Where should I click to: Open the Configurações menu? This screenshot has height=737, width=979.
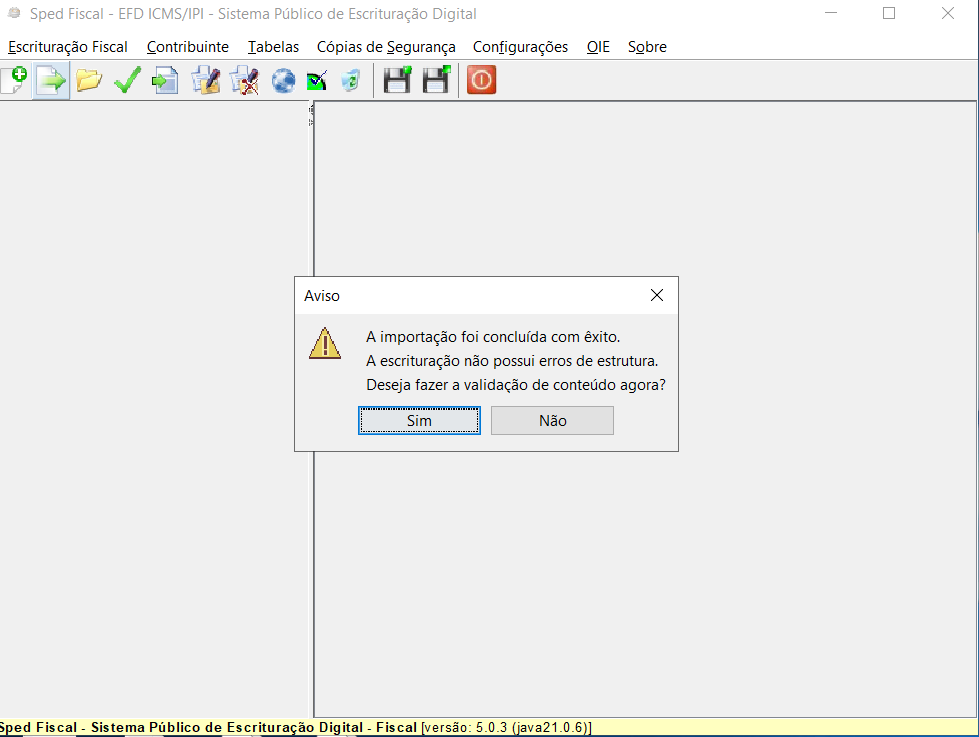tap(520, 47)
